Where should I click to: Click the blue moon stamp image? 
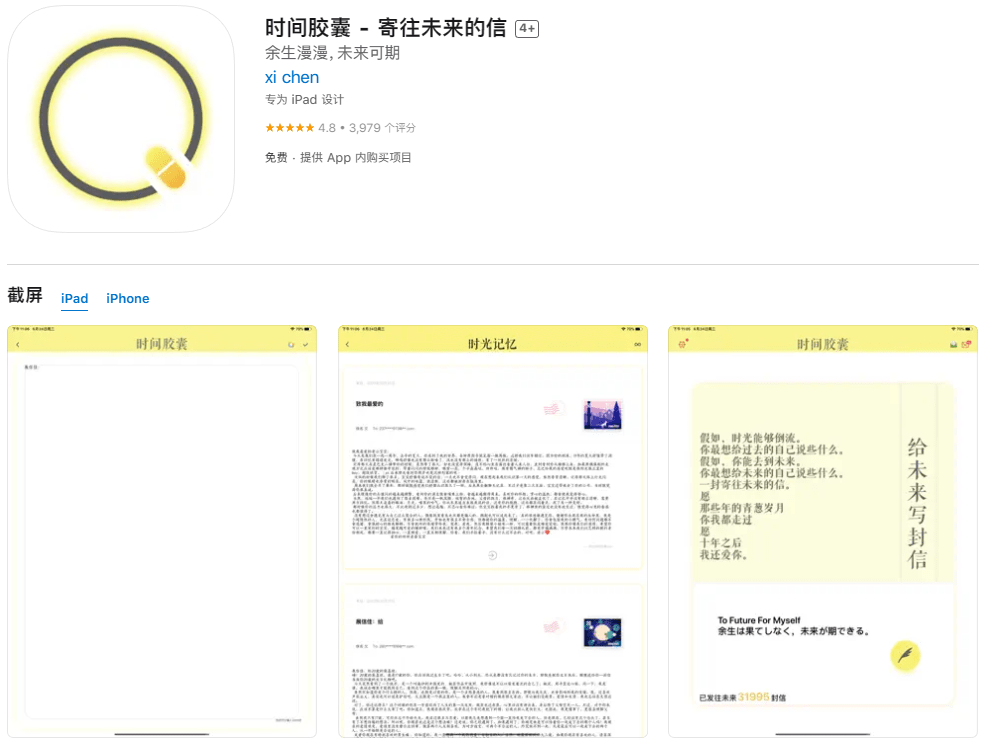602,632
